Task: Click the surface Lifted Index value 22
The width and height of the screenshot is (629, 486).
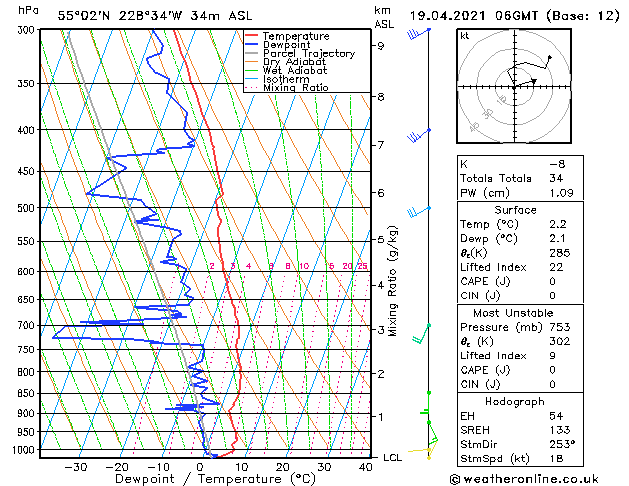Action: click(x=556, y=267)
